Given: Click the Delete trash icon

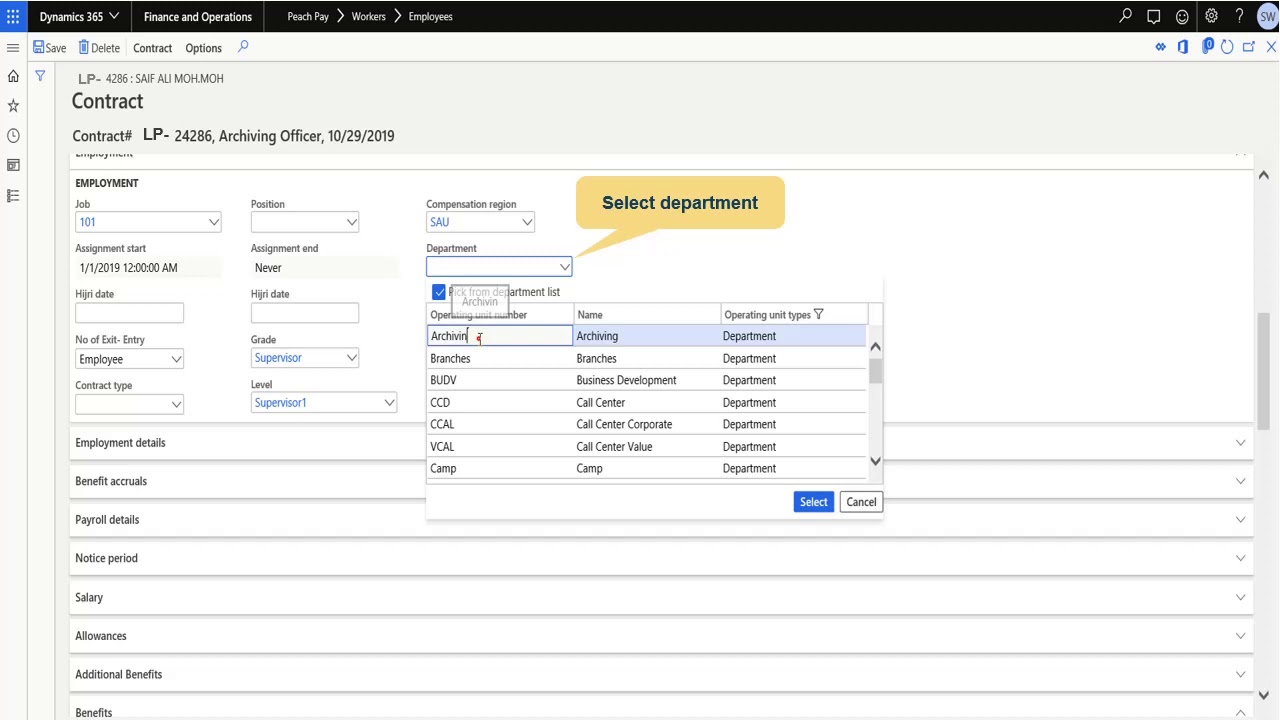Looking at the screenshot, I should pyautogui.click(x=84, y=47).
